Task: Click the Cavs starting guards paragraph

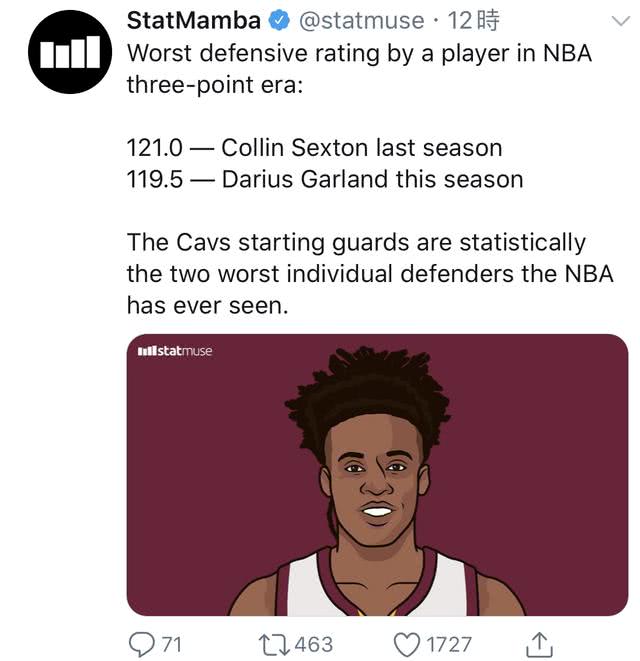Action: point(370,274)
